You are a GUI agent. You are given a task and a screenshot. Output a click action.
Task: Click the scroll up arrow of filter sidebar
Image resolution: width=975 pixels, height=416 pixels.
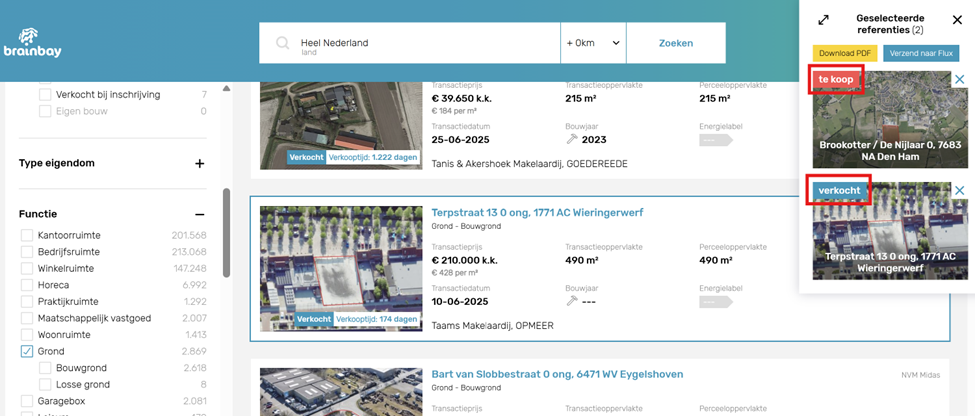coord(227,89)
